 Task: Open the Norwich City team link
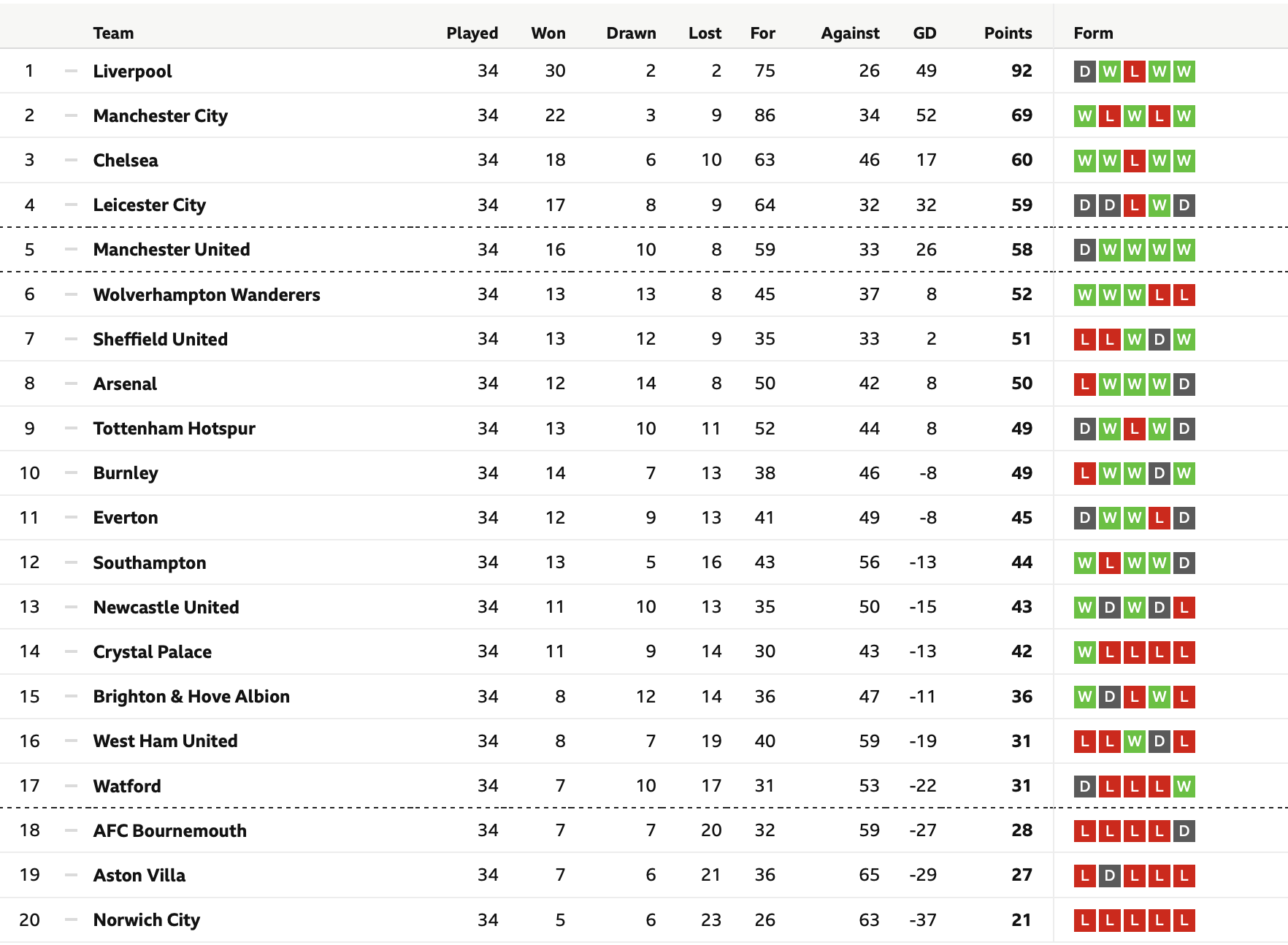coord(146,920)
